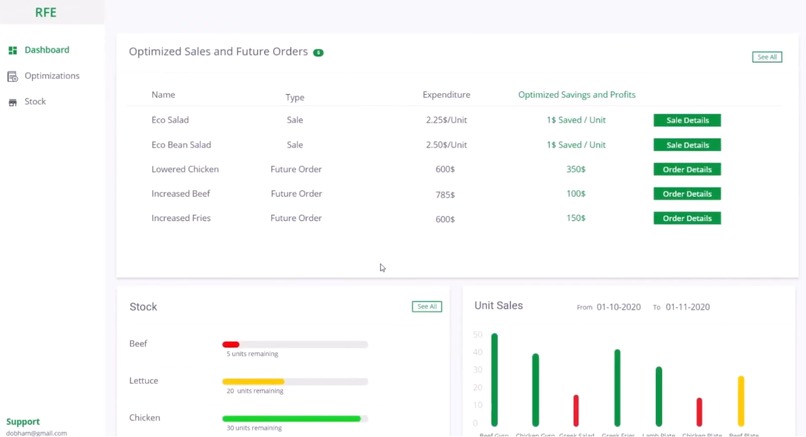Image resolution: width=806 pixels, height=437 pixels.
Task: Open Sale Details for Eco Bean Salad
Action: tap(687, 145)
